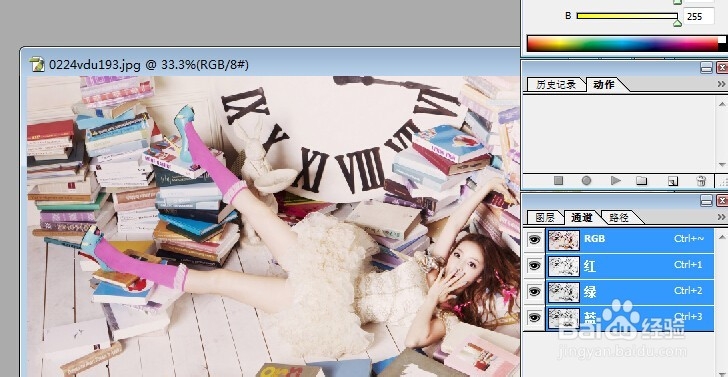Open the 路径 (Paths) tab
The image size is (728, 377).
(x=619, y=217)
